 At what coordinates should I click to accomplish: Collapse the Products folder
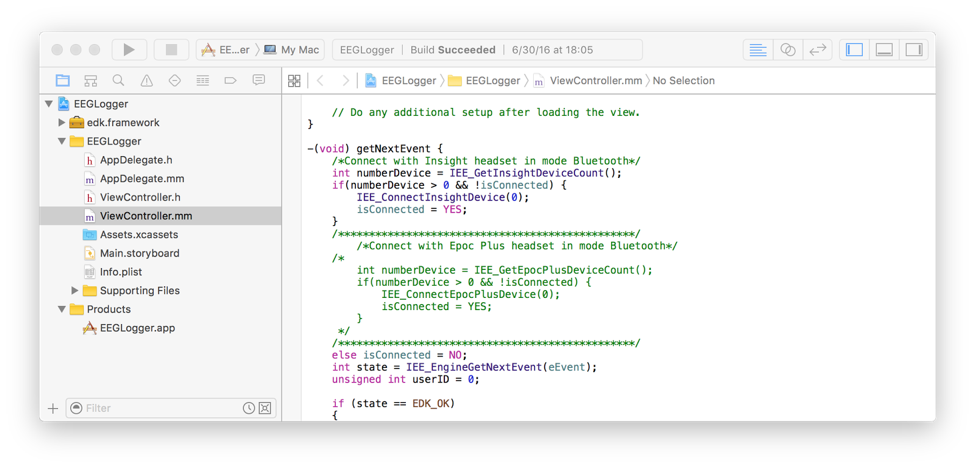(x=62, y=309)
